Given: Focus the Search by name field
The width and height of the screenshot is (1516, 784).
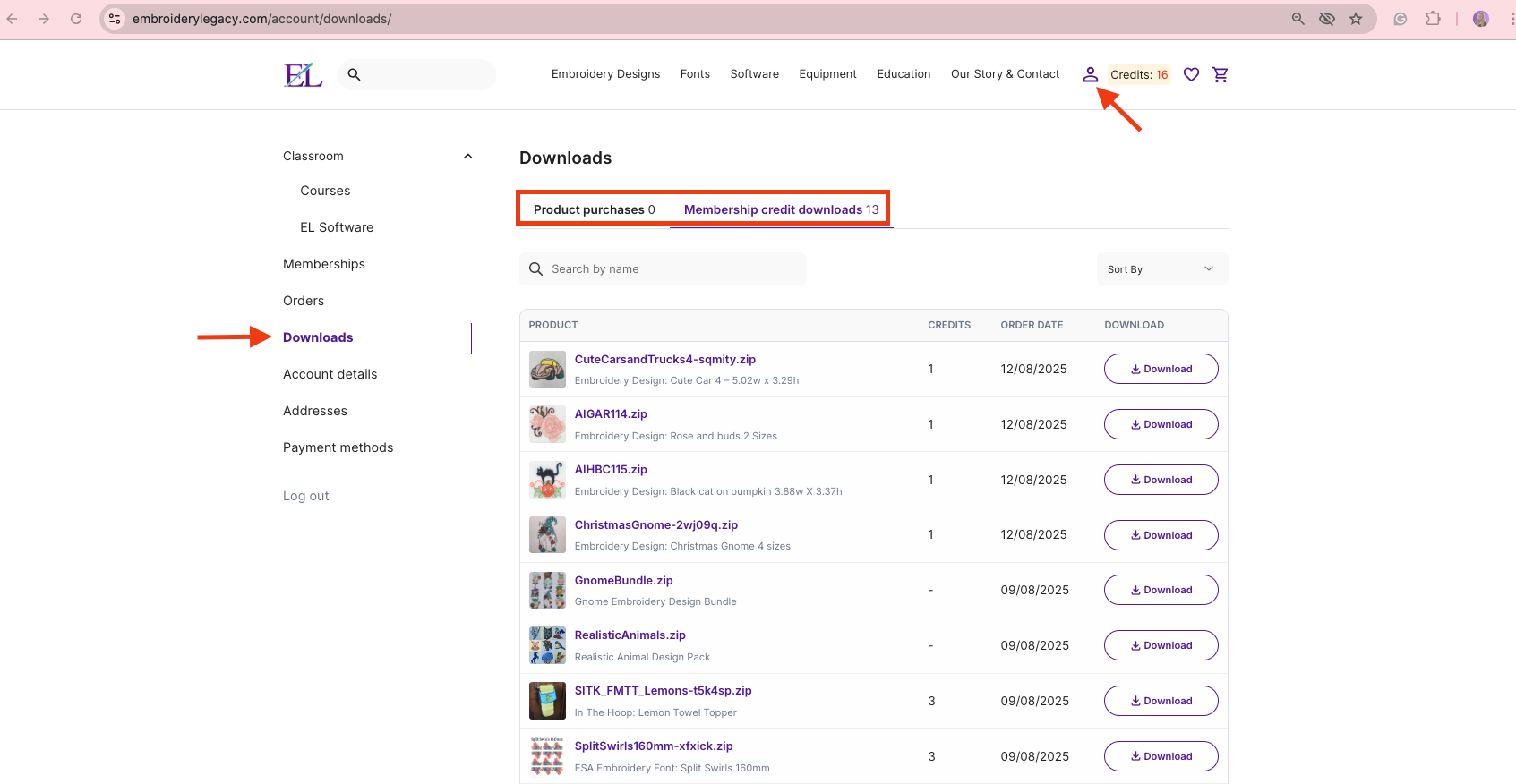Looking at the screenshot, I should (x=663, y=268).
